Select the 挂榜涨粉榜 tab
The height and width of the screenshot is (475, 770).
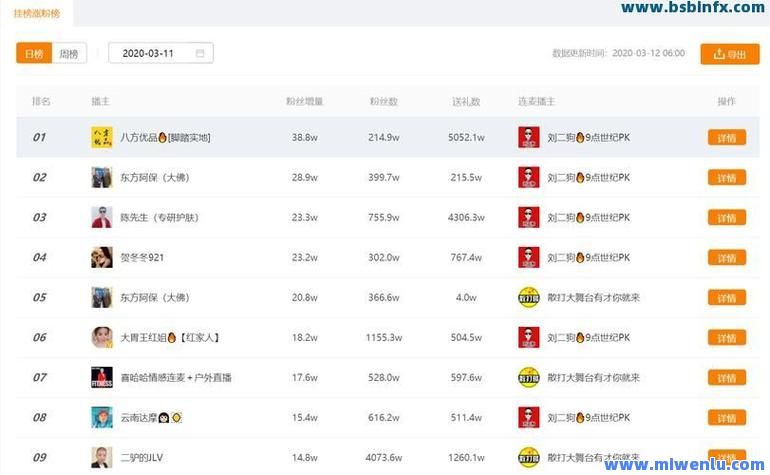[x=36, y=12]
